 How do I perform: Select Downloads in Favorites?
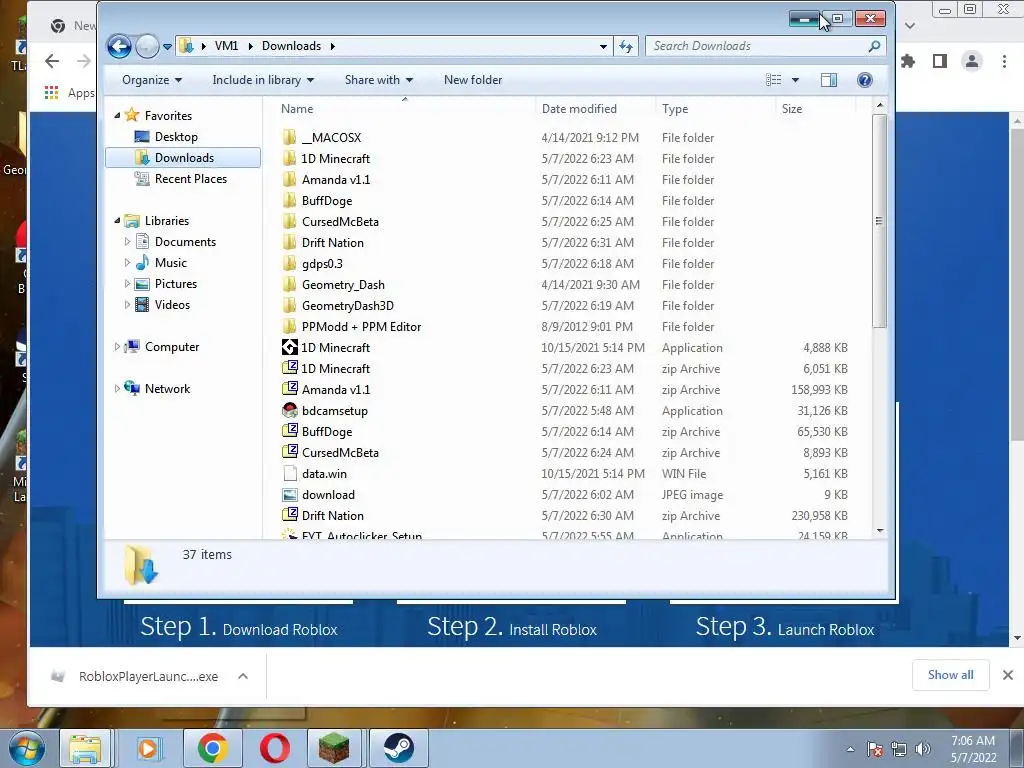[x=183, y=157]
